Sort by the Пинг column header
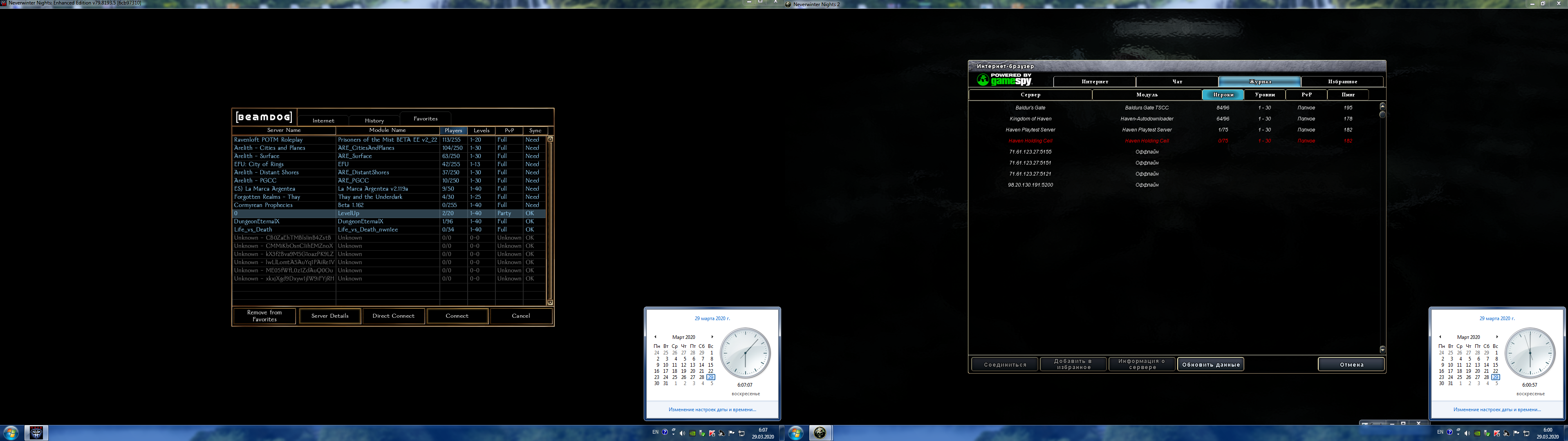 click(1348, 95)
